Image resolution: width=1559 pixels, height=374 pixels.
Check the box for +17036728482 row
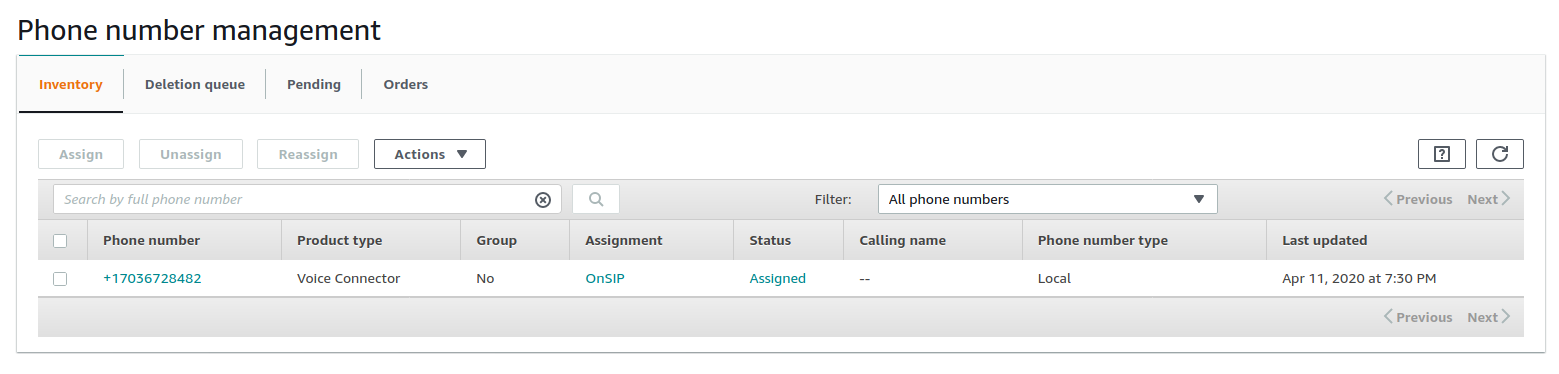coord(60,279)
